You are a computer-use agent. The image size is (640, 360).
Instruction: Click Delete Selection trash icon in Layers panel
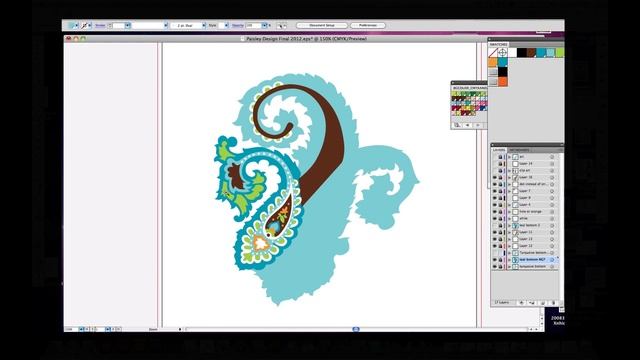(553, 303)
